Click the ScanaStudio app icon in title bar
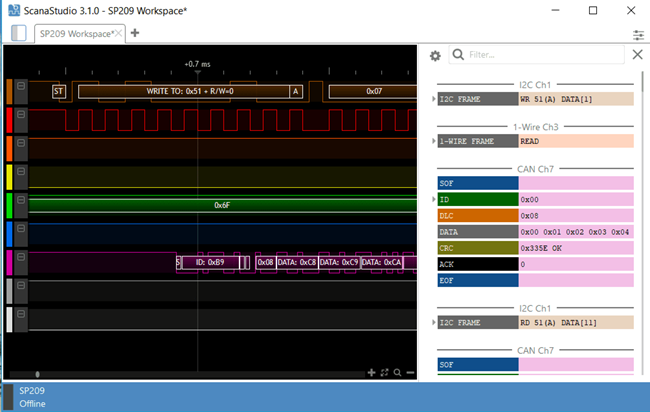Image resolution: width=650 pixels, height=412 pixels. click(x=14, y=10)
